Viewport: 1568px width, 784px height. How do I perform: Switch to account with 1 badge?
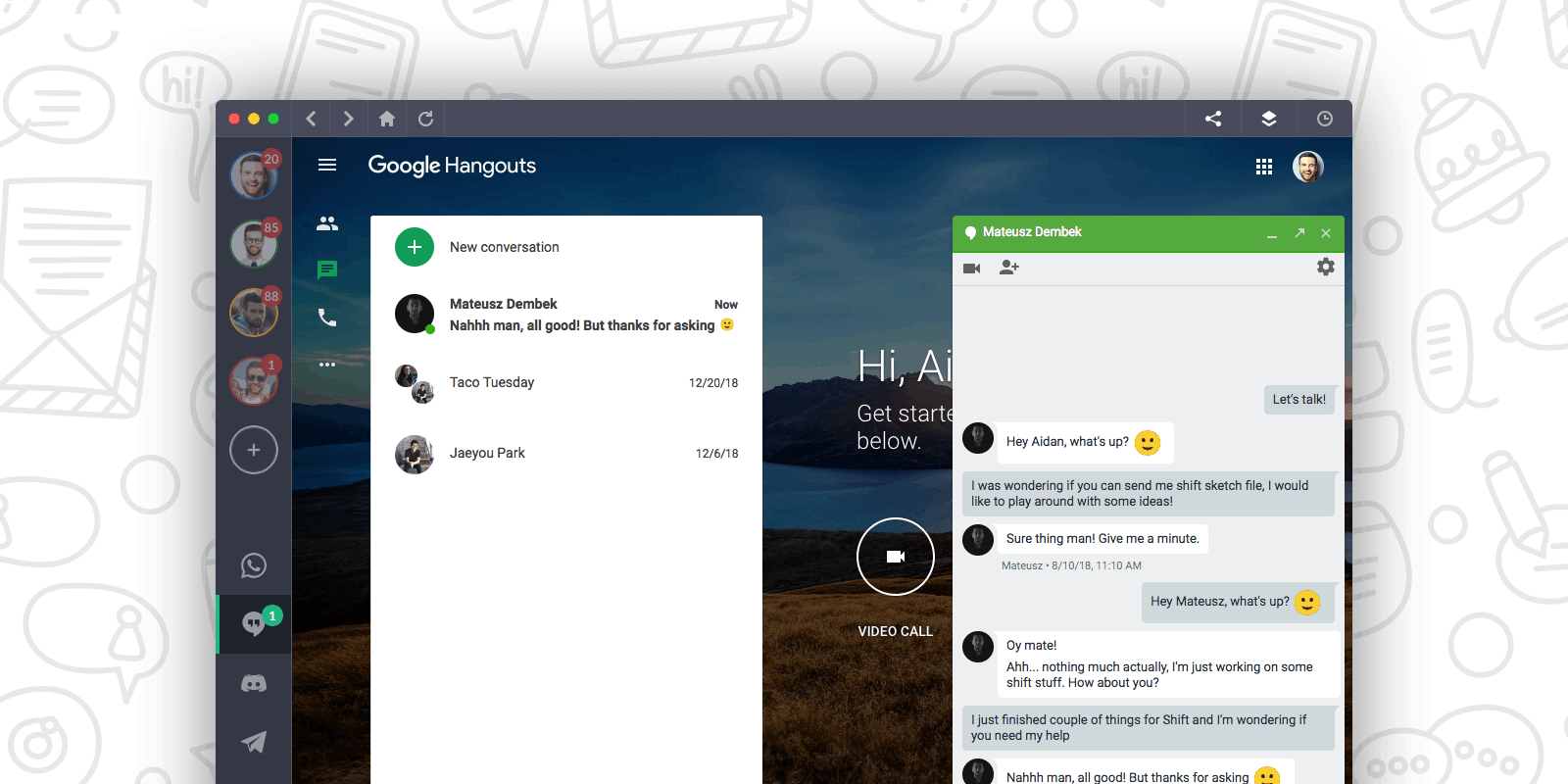click(x=254, y=380)
